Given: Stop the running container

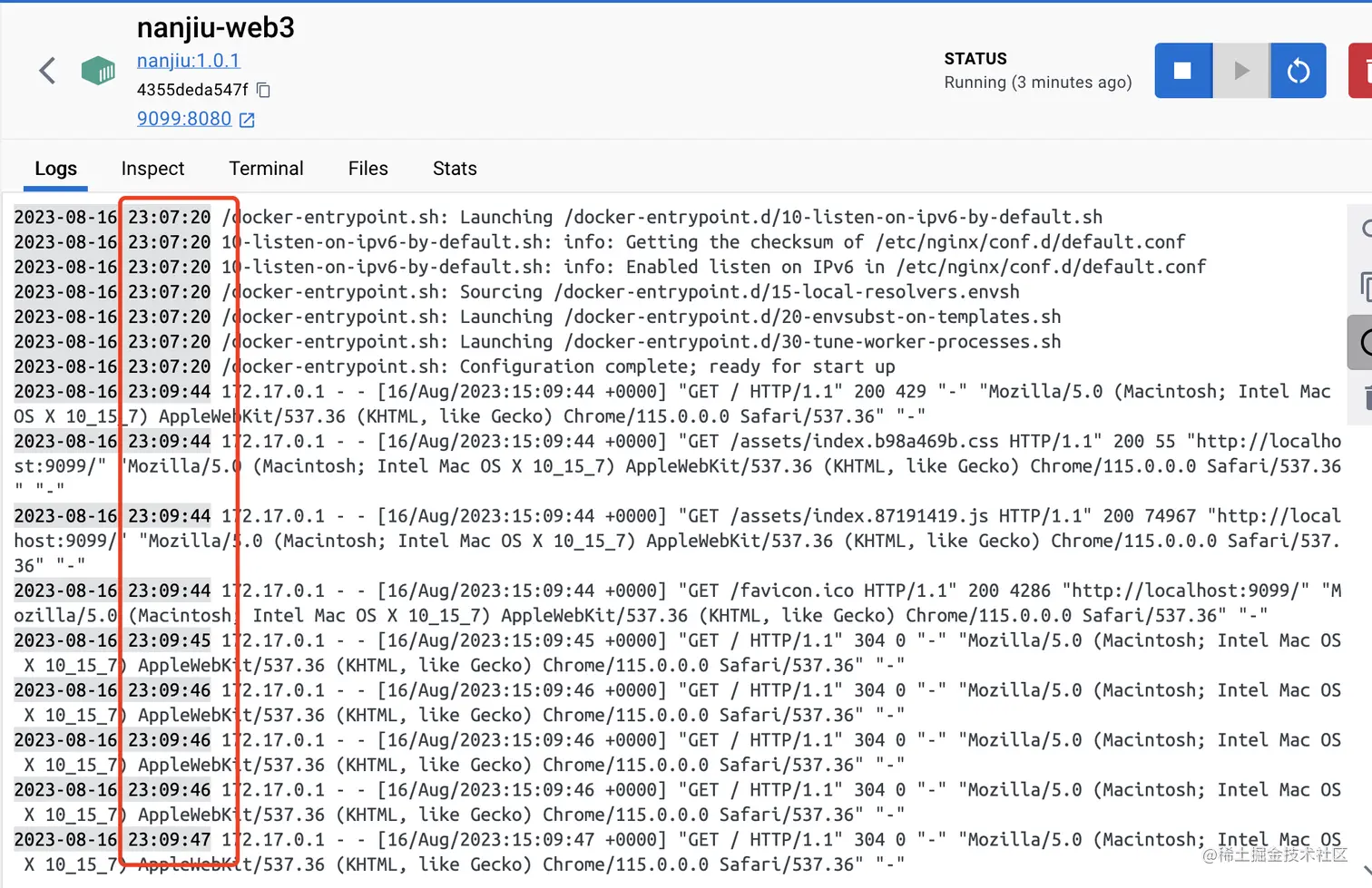Looking at the screenshot, I should 1182,71.
